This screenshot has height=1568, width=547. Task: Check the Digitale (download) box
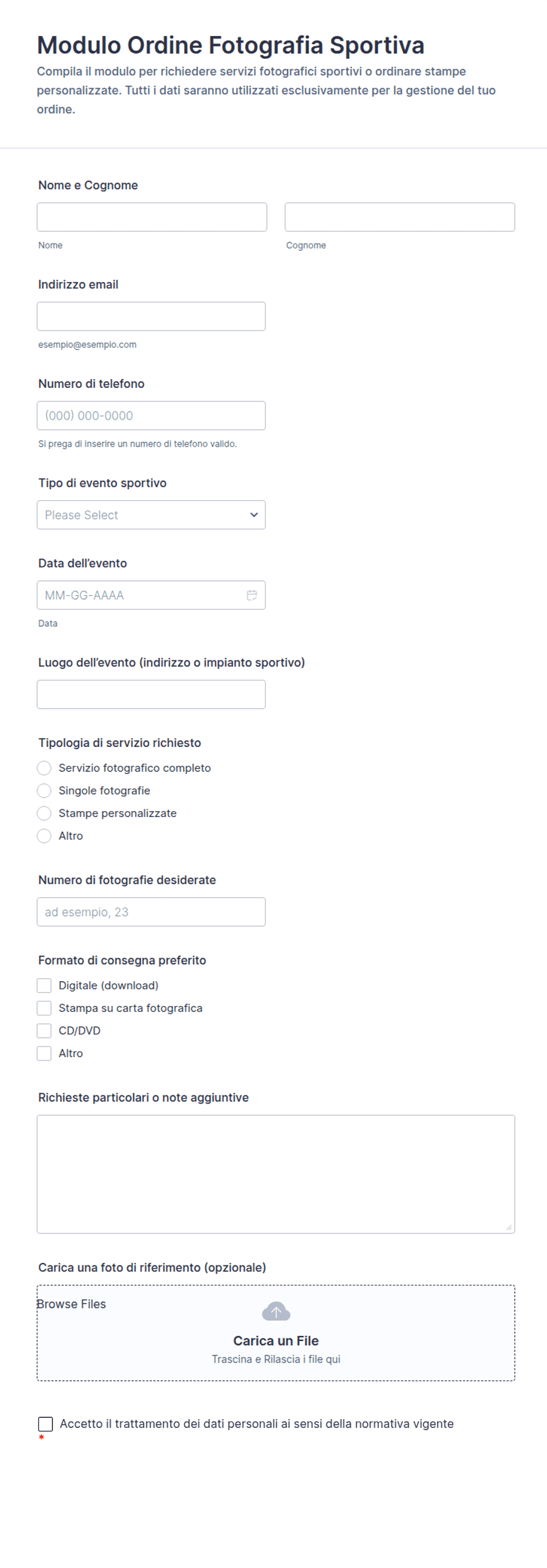coord(45,985)
